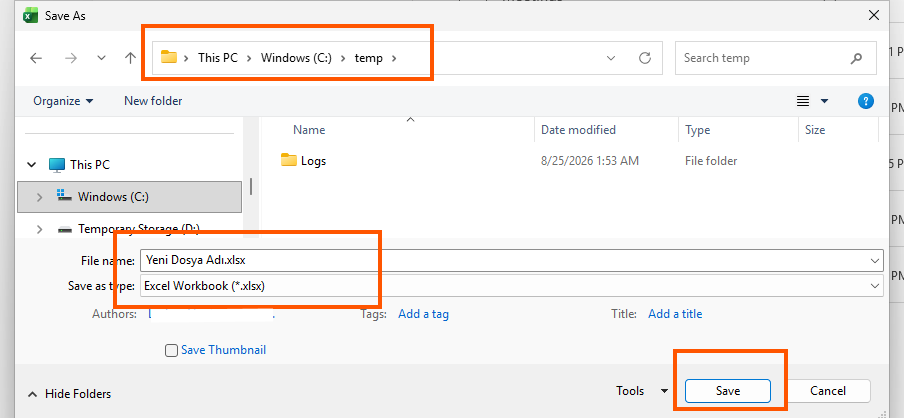This screenshot has height=418, width=904.
Task: Collapse the This PC tree node
Action: pyautogui.click(x=32, y=165)
